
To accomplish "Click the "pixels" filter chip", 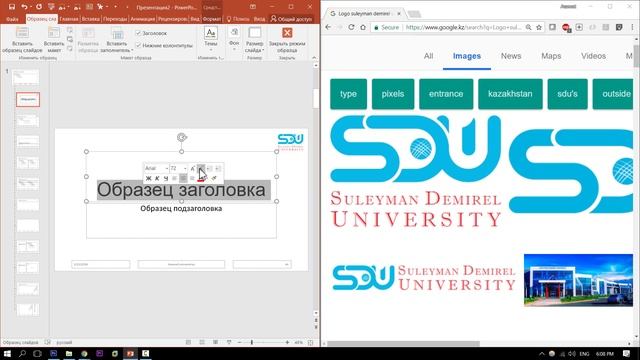I will pyautogui.click(x=393, y=94).
